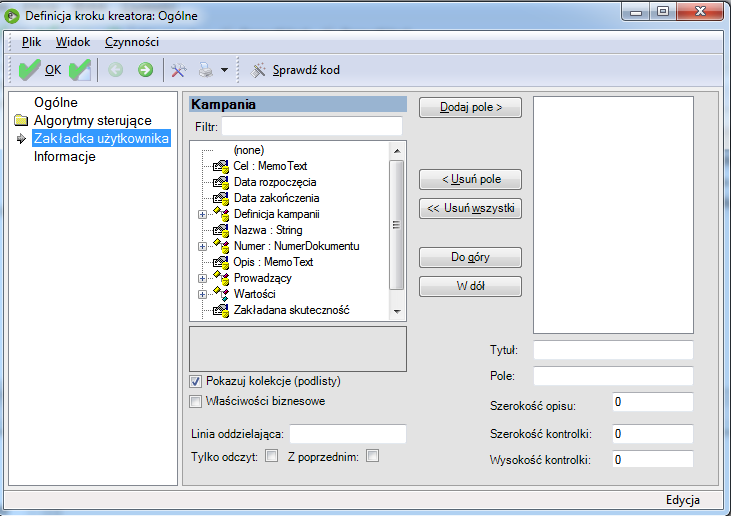The image size is (731, 516).
Task: Click the Do góry button
Action: click(470, 257)
